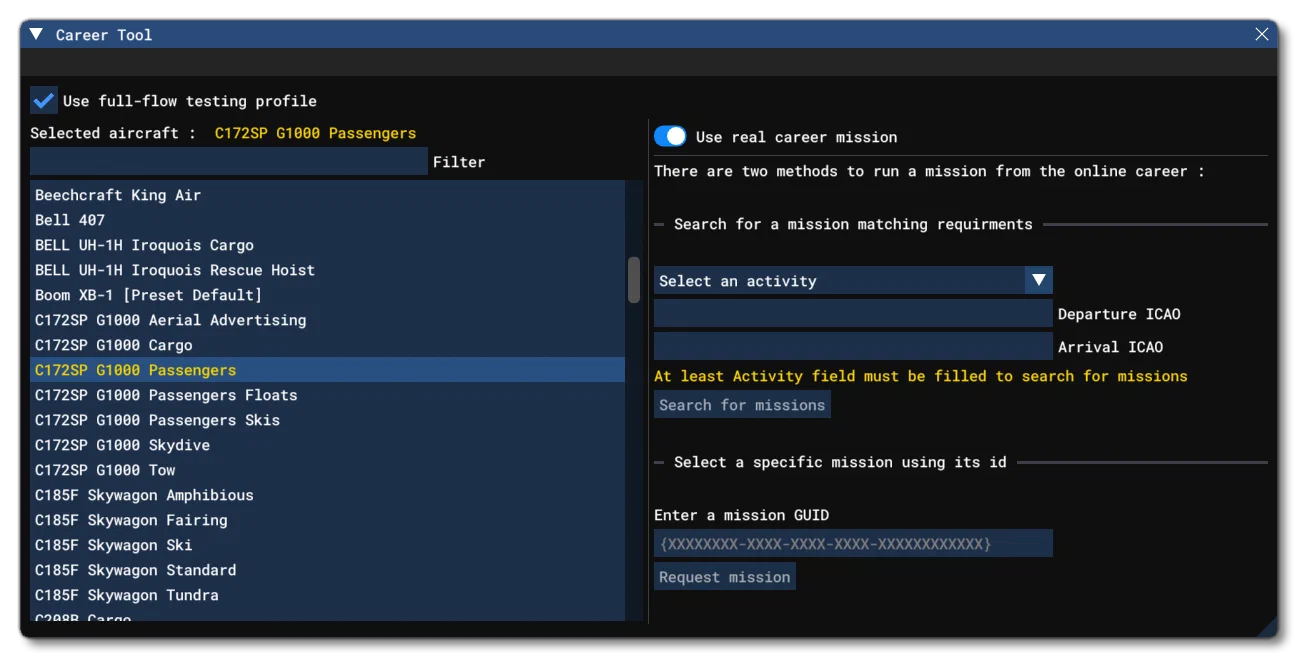Screen dimensions: 1298x658
Task: Select C172SP G1000 Passengers Skis
Action: click(x=327, y=420)
